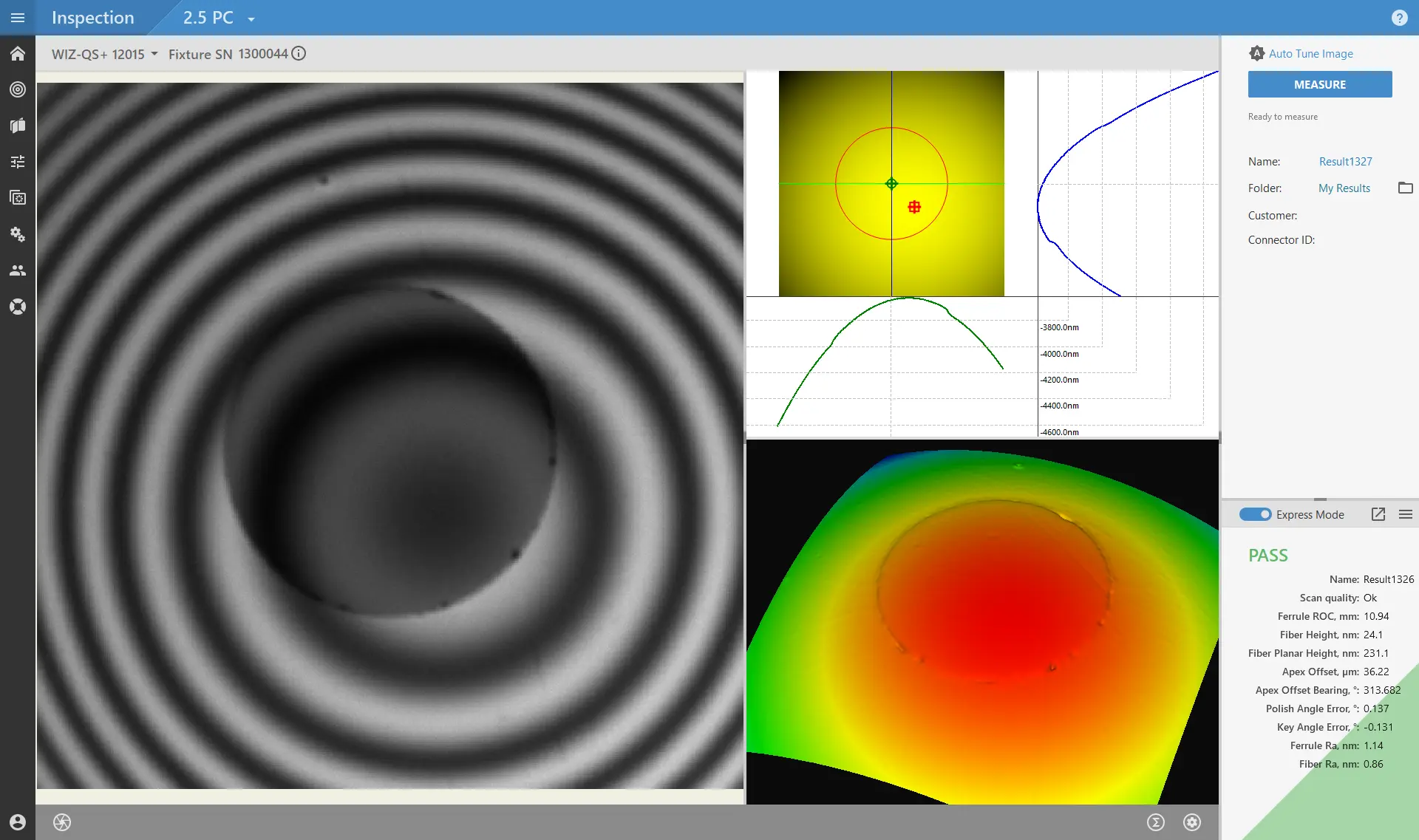Screen dimensions: 1419x840
Task: Toggle the Express Mode switch
Action: (x=1255, y=514)
